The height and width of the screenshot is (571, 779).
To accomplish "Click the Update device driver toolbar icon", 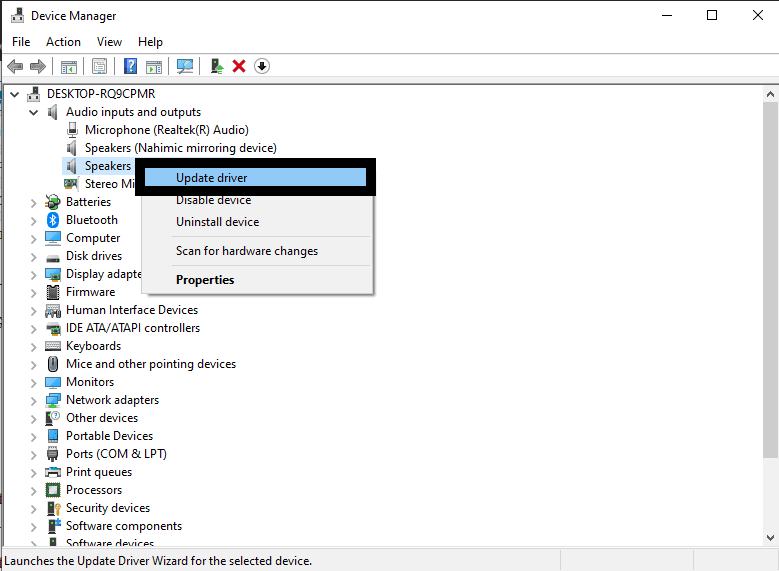I will coord(217,66).
